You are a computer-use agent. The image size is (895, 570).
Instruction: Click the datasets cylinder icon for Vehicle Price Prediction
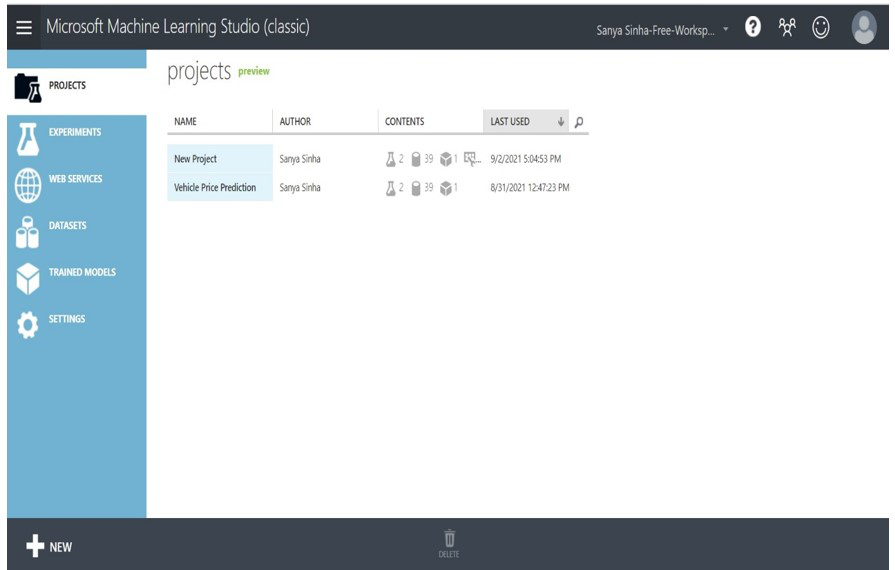point(415,187)
